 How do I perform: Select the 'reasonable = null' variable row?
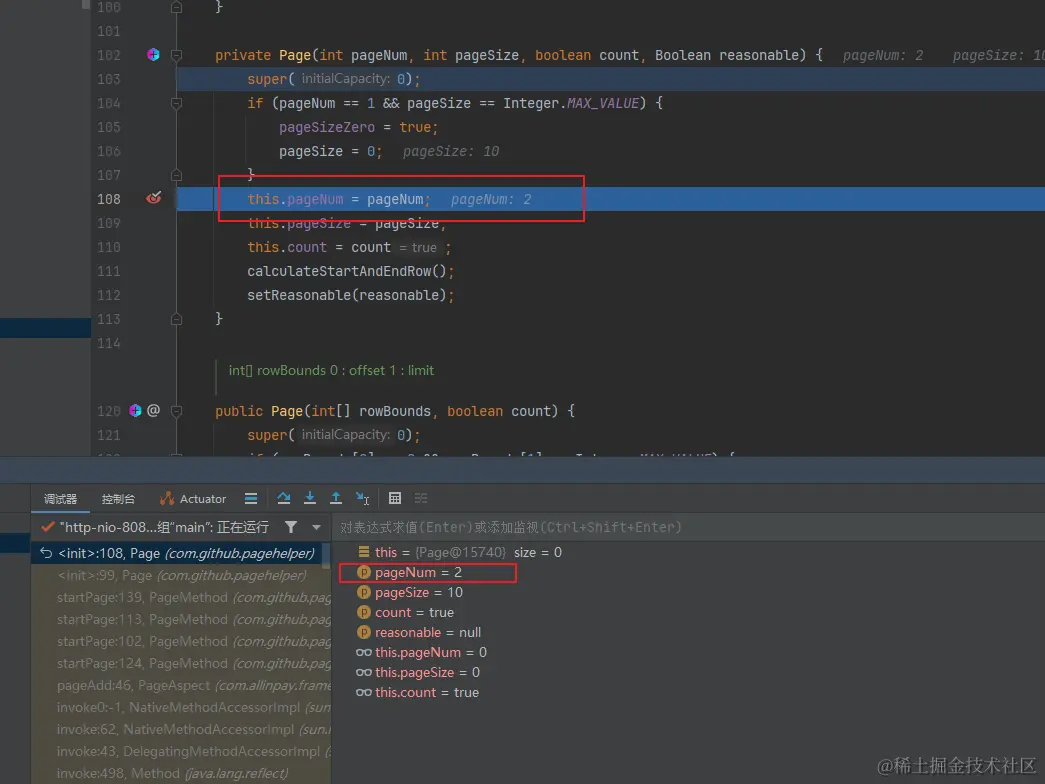688,632
